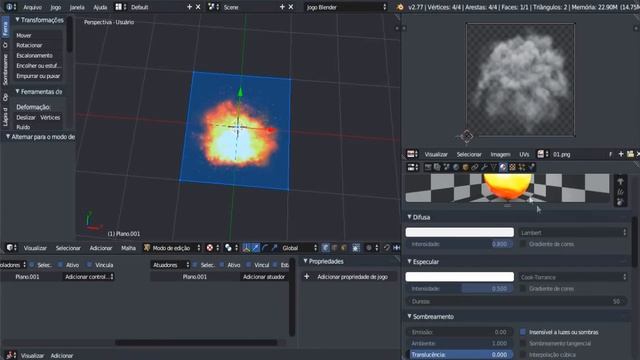
Task: Select the scale manipulator icon
Action: tap(274, 248)
